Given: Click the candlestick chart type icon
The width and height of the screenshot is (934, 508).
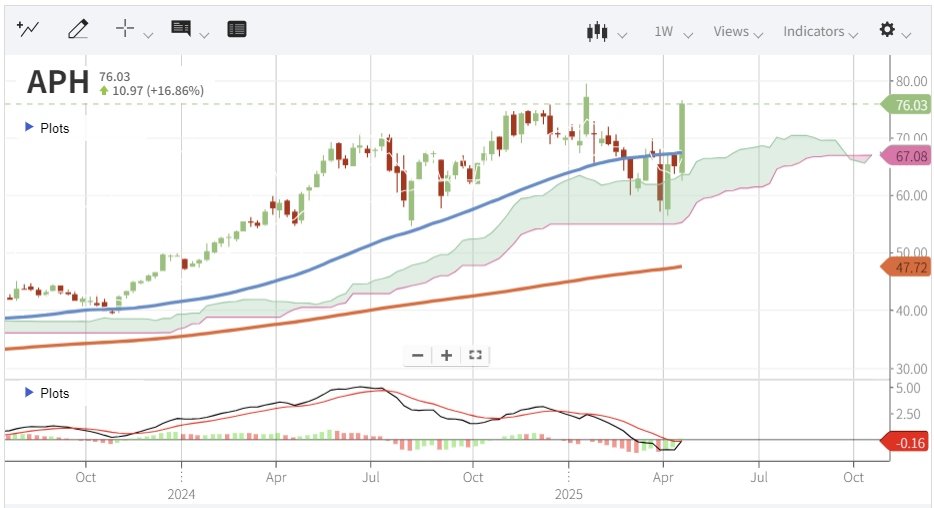Looking at the screenshot, I should 597,32.
